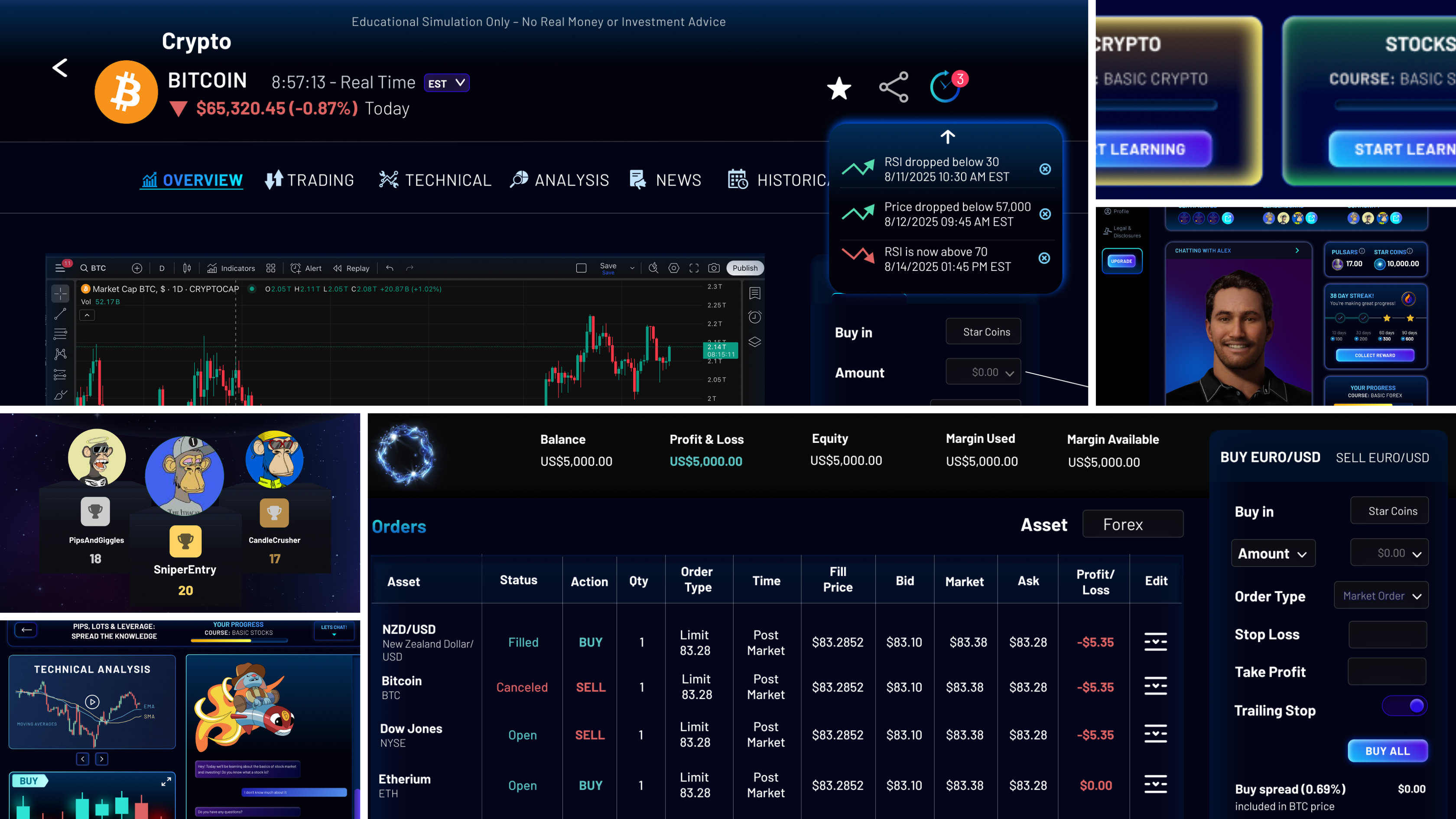This screenshot has width=1456, height=819.
Task: Click the Stop Loss input field
Action: (x=1388, y=634)
